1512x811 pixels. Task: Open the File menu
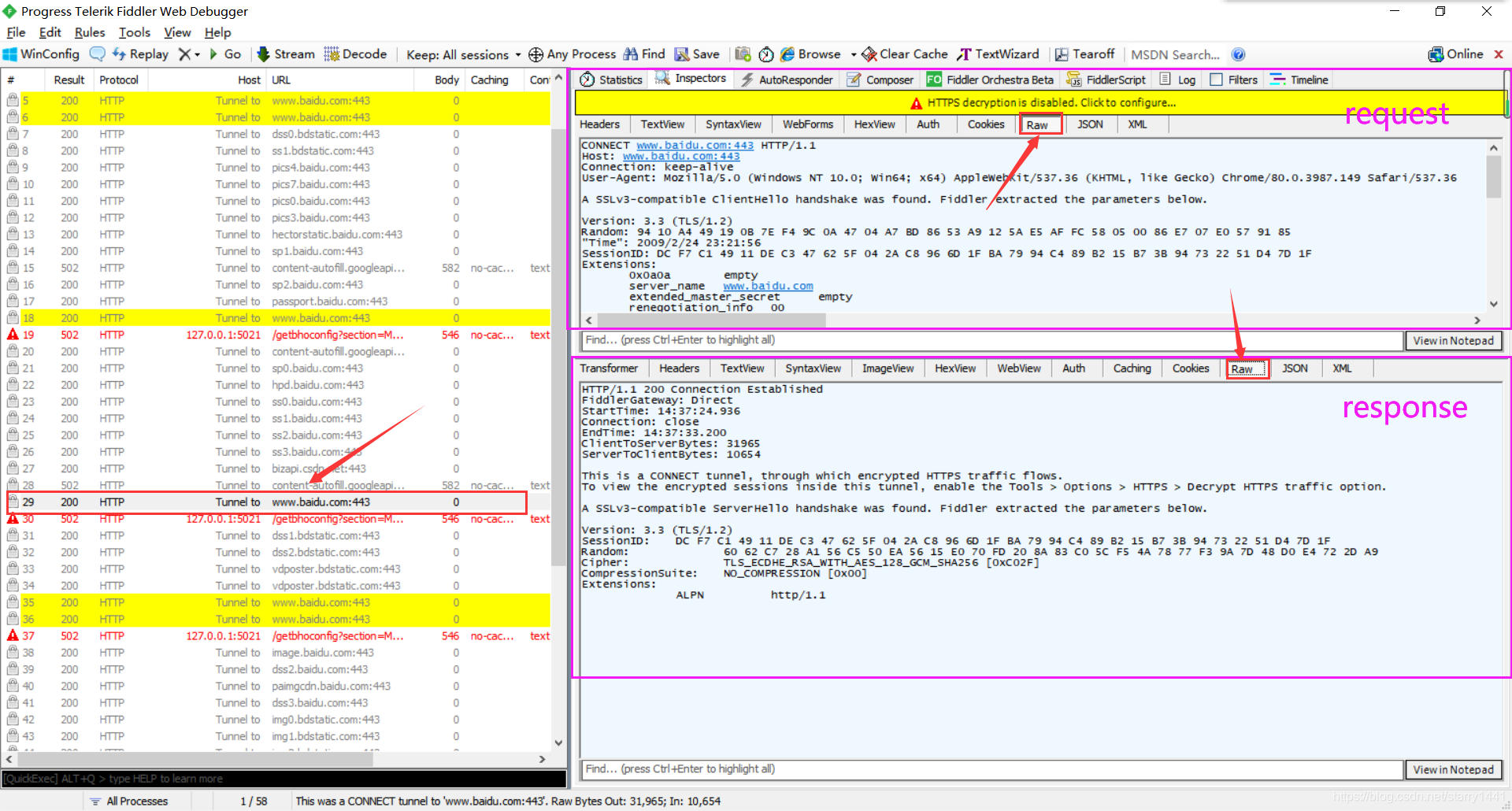(16, 32)
